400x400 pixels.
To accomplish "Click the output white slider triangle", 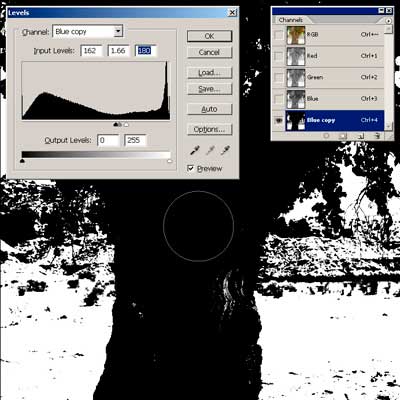I will (x=170, y=161).
